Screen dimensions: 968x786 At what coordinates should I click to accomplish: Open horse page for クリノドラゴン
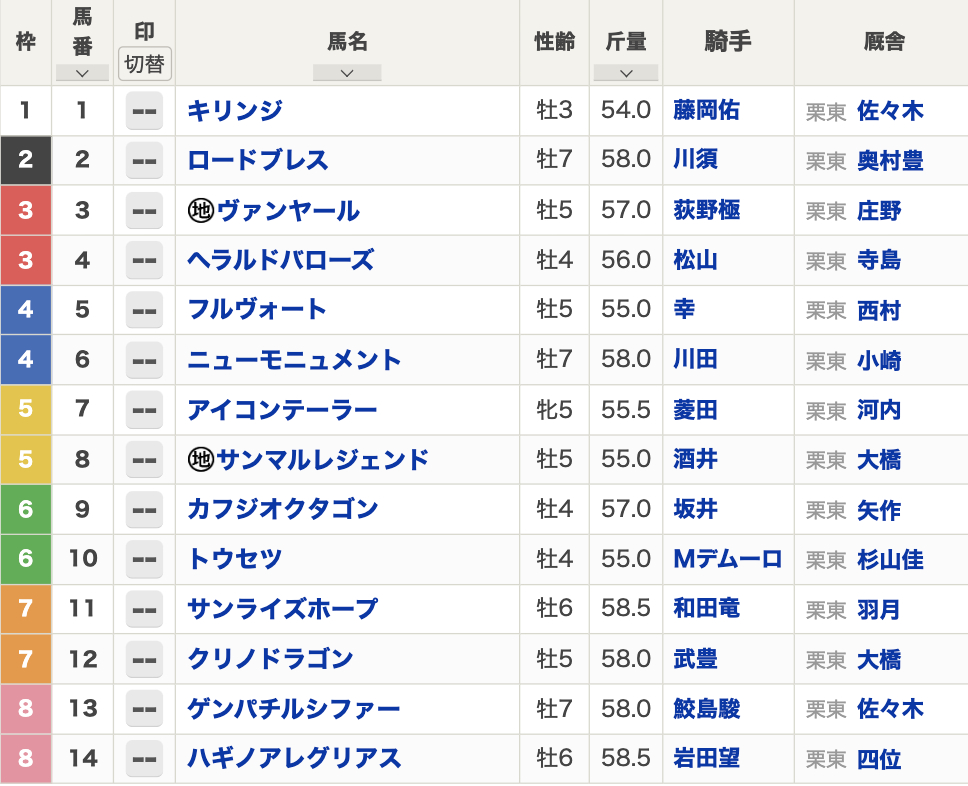pyautogui.click(x=270, y=659)
